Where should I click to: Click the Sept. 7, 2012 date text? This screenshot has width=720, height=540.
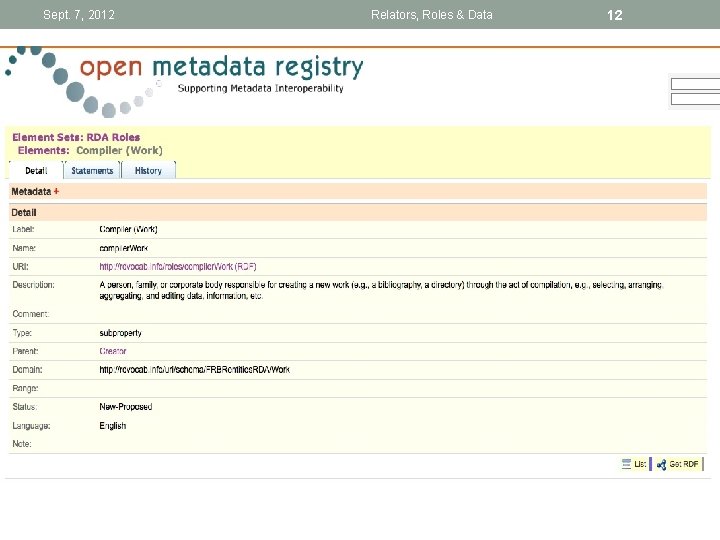click(x=79, y=15)
